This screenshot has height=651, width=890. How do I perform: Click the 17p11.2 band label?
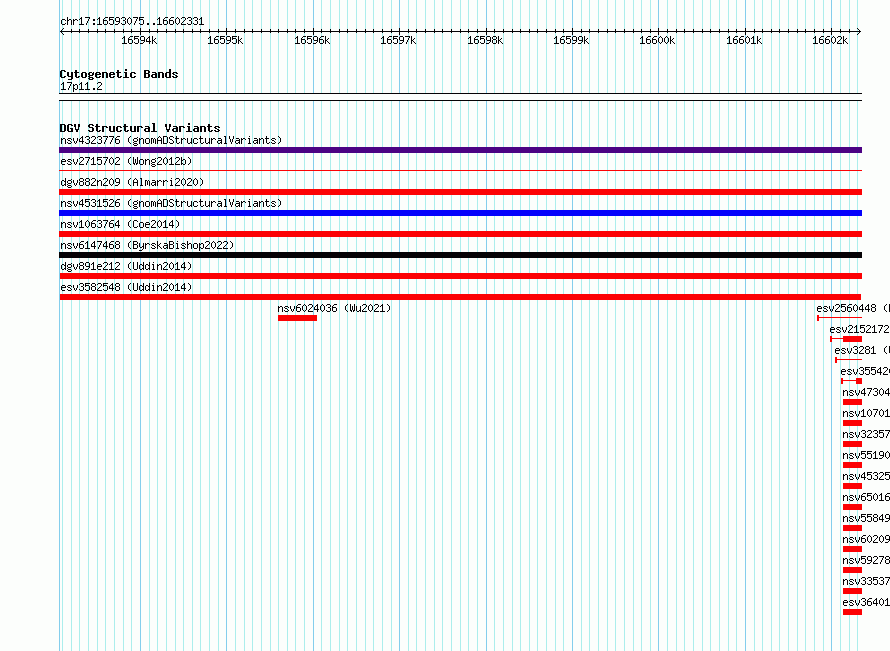tap(81, 86)
